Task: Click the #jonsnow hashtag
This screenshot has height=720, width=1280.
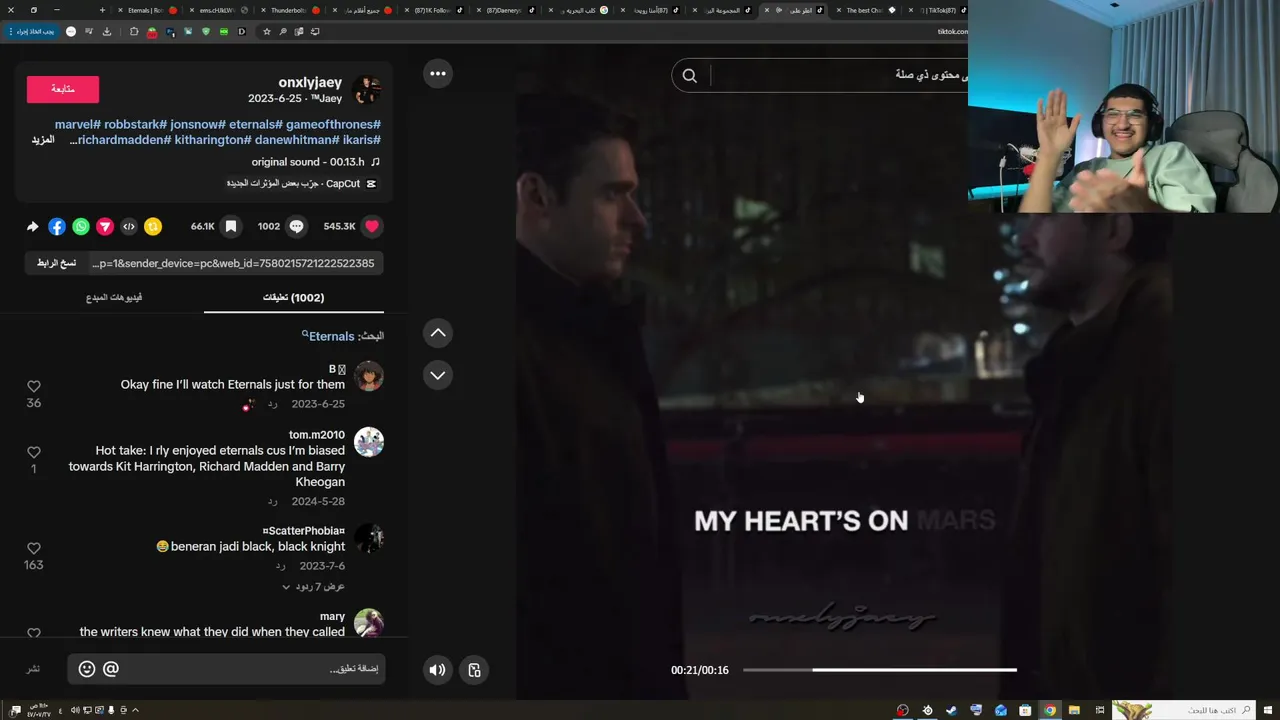Action: tap(198, 124)
